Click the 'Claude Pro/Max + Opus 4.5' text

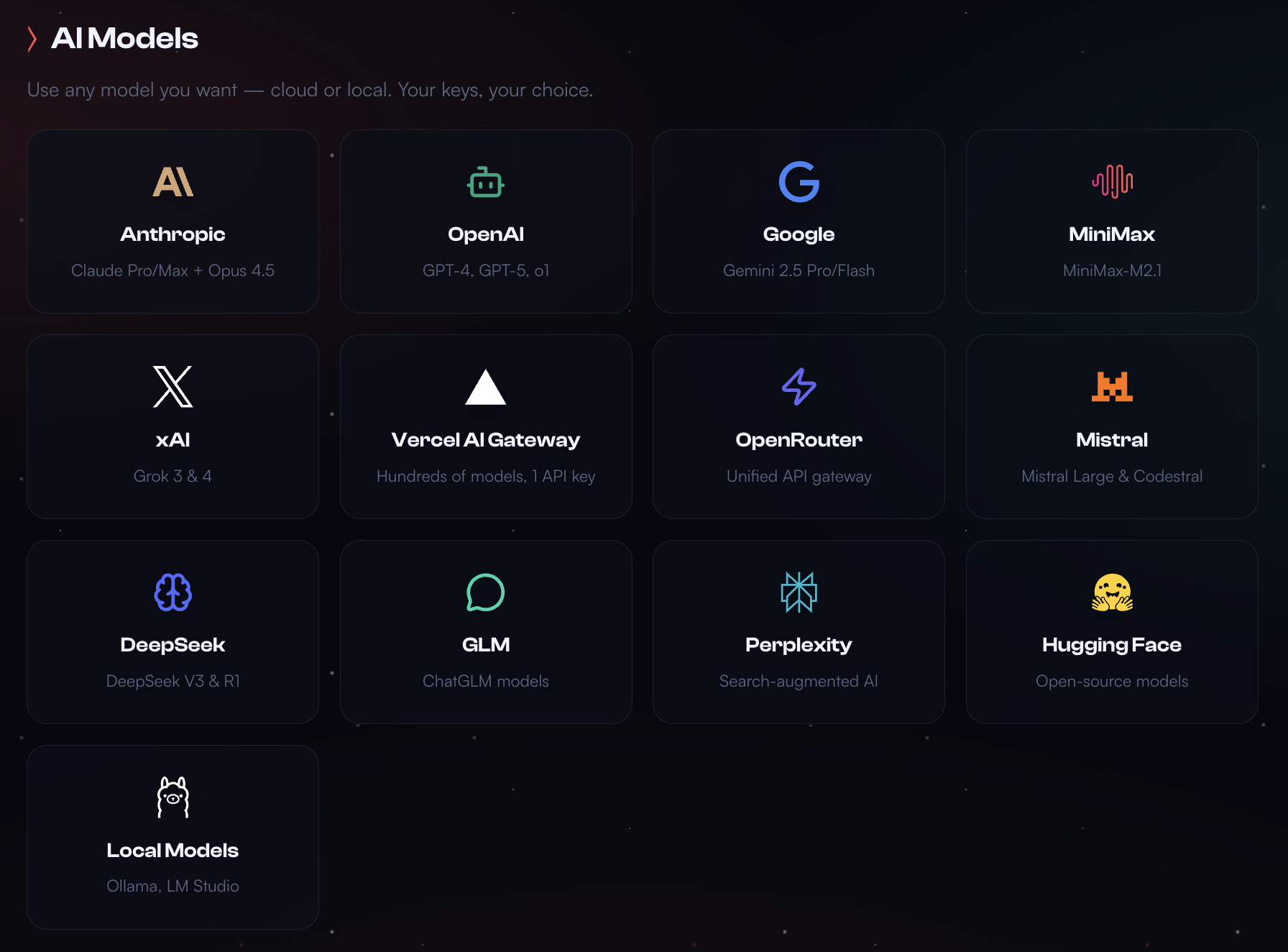click(x=172, y=271)
